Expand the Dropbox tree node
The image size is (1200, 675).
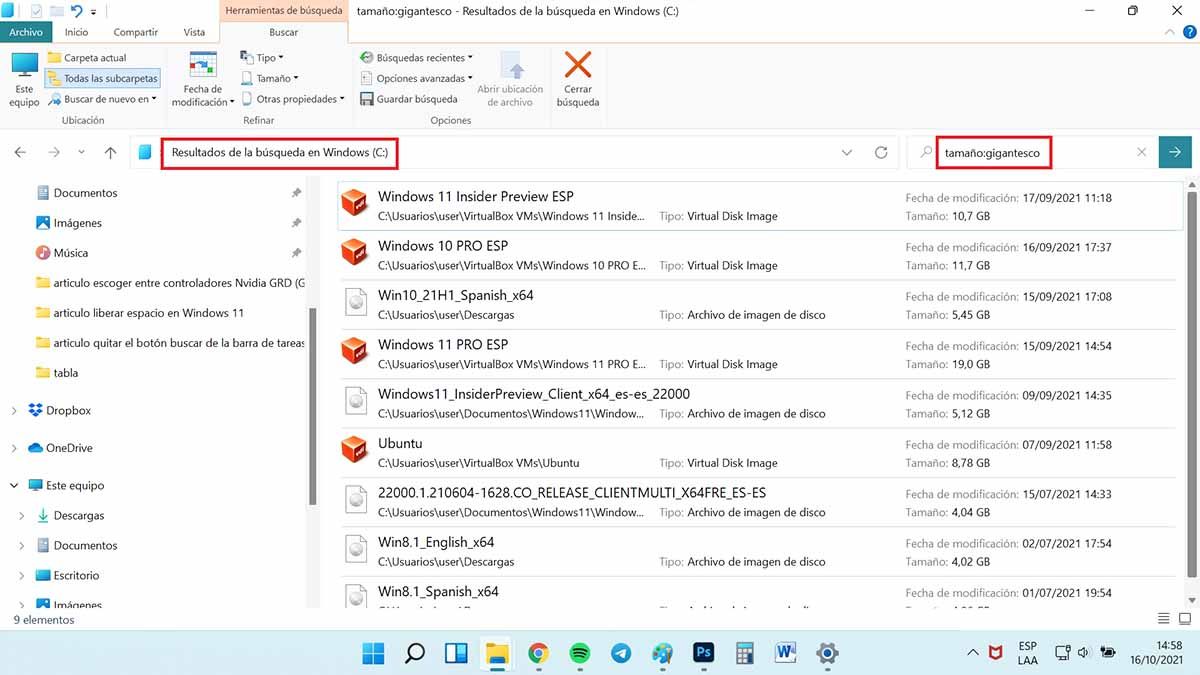coord(14,411)
